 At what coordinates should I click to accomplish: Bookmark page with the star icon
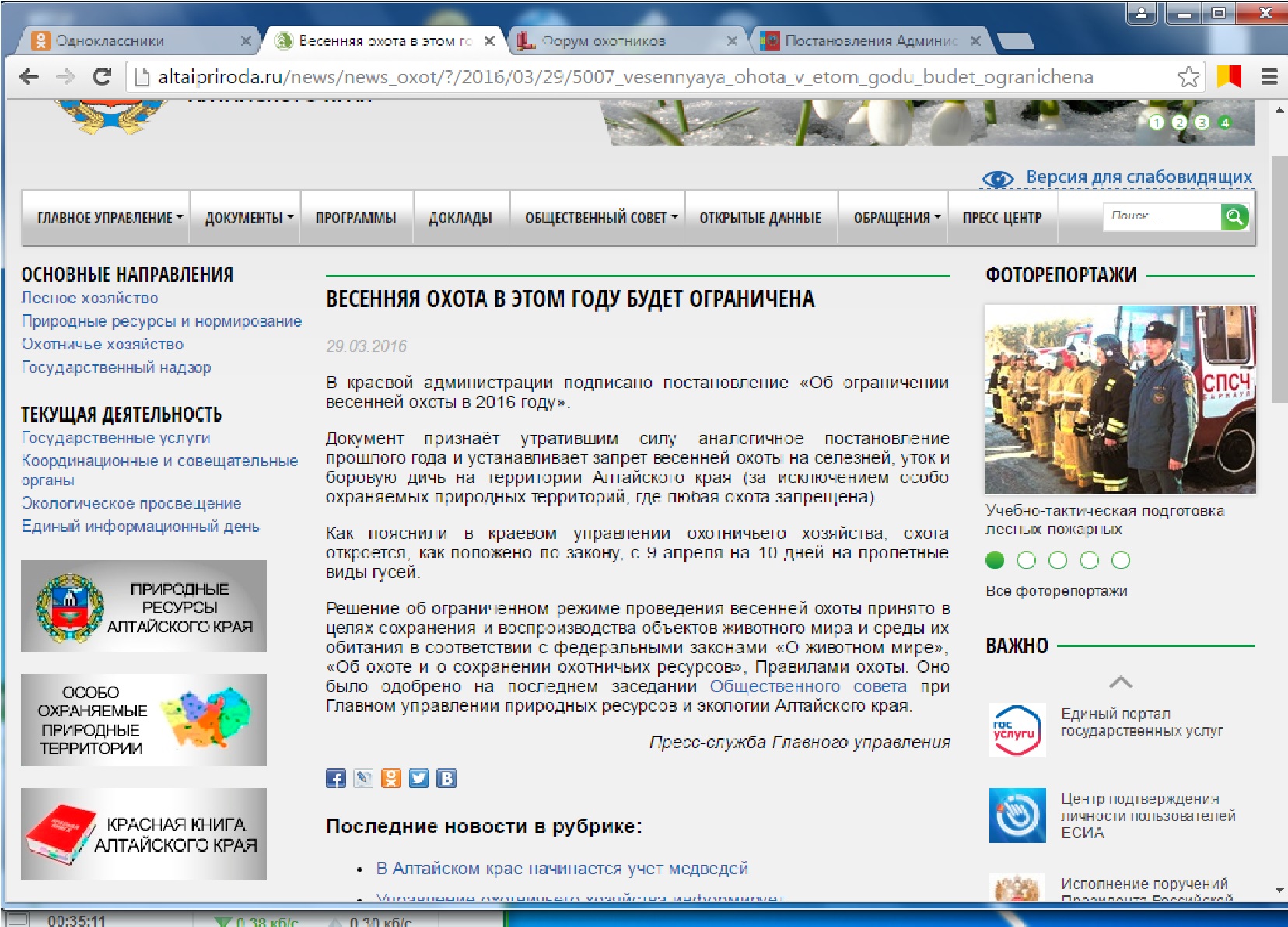point(1188,77)
